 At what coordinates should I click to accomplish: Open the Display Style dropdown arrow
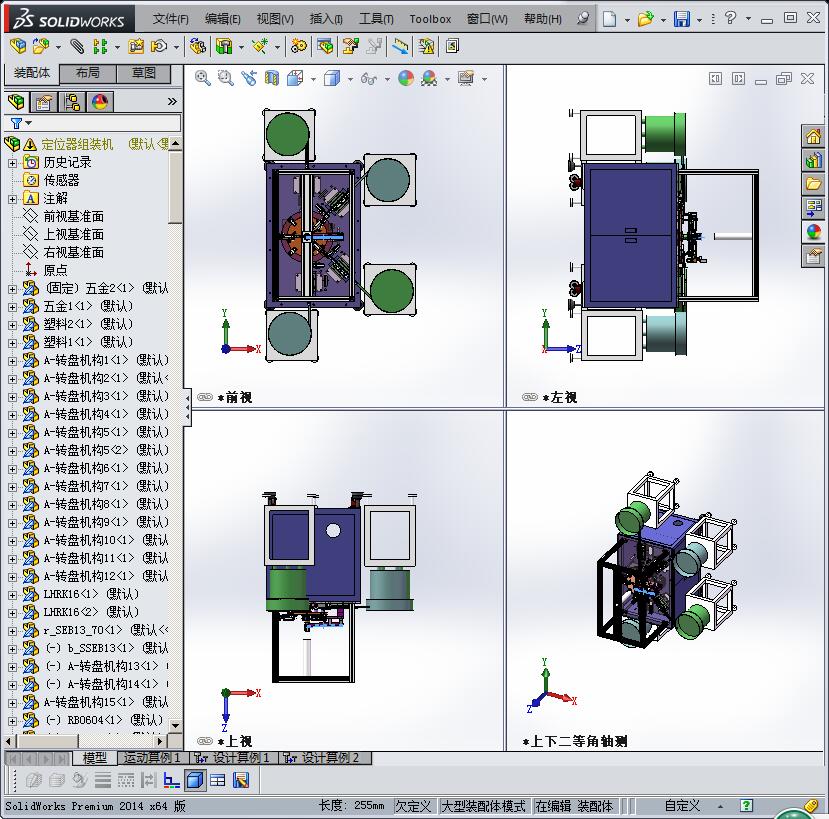point(350,79)
